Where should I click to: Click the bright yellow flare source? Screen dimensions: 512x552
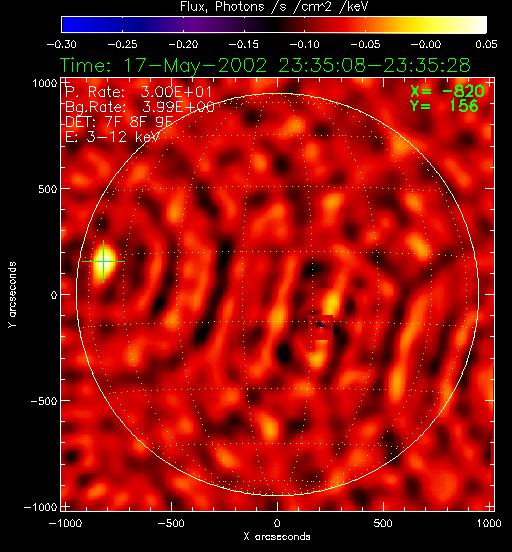tap(104, 262)
